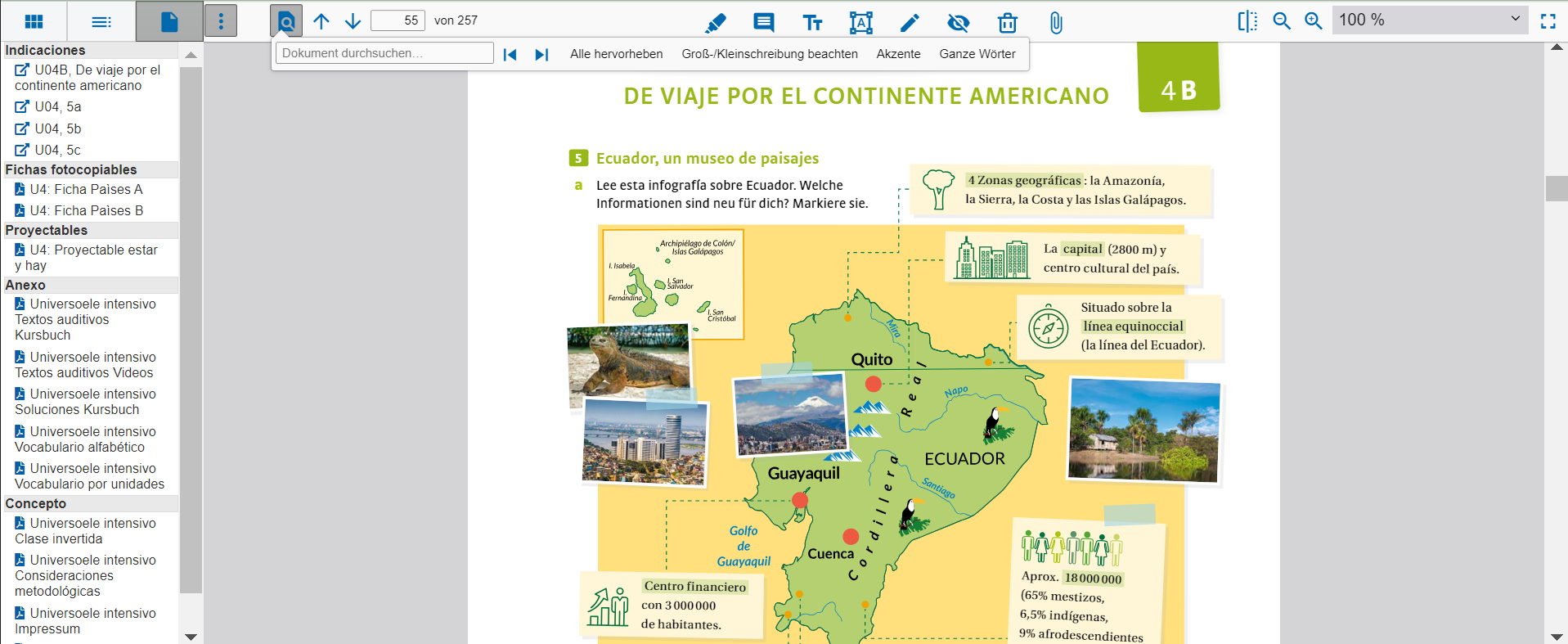
Task: Click the sidebar vertical scrollbar thumb
Action: pyautogui.click(x=191, y=330)
